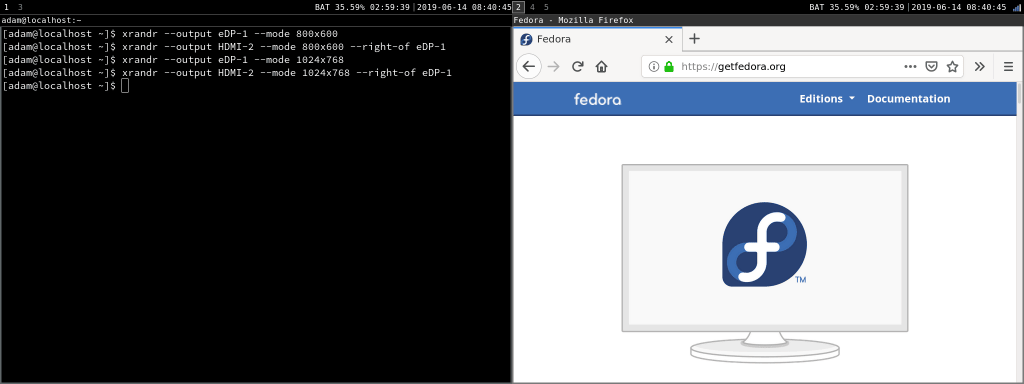Expand the Editions dropdown menu
This screenshot has width=1024, height=384.
(827, 99)
